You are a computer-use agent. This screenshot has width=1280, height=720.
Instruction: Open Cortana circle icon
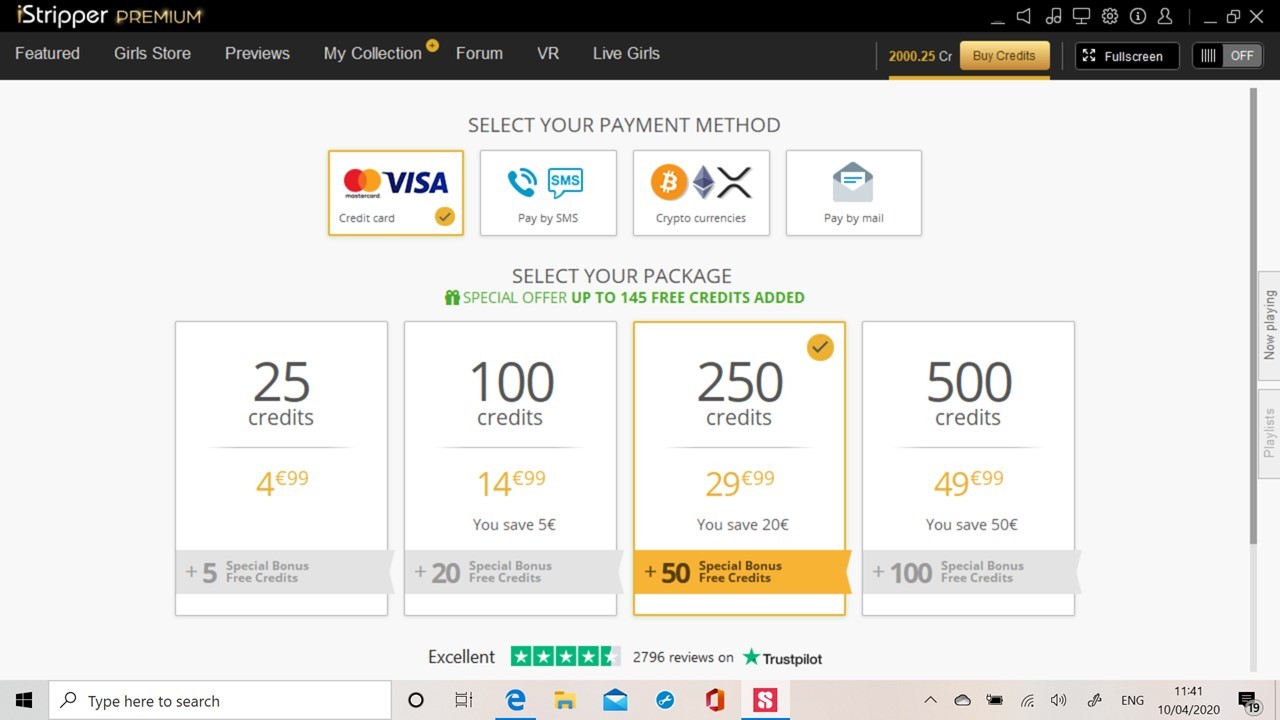point(416,700)
